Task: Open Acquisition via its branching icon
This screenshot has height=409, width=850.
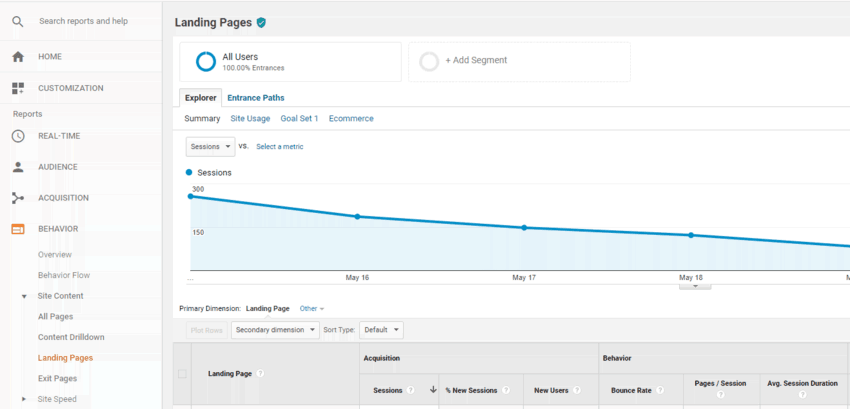Action: pyautogui.click(x=17, y=198)
